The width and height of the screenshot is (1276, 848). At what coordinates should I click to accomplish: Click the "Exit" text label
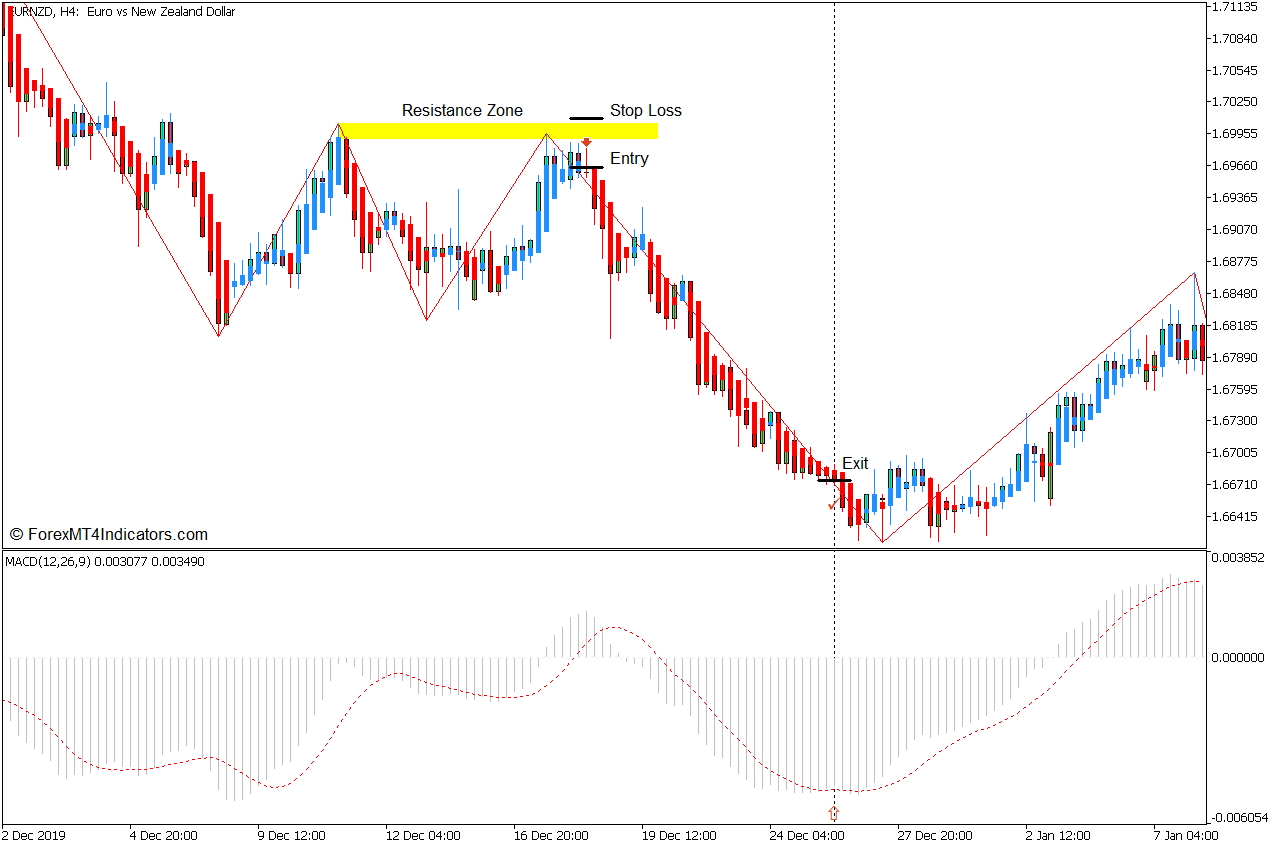click(855, 463)
